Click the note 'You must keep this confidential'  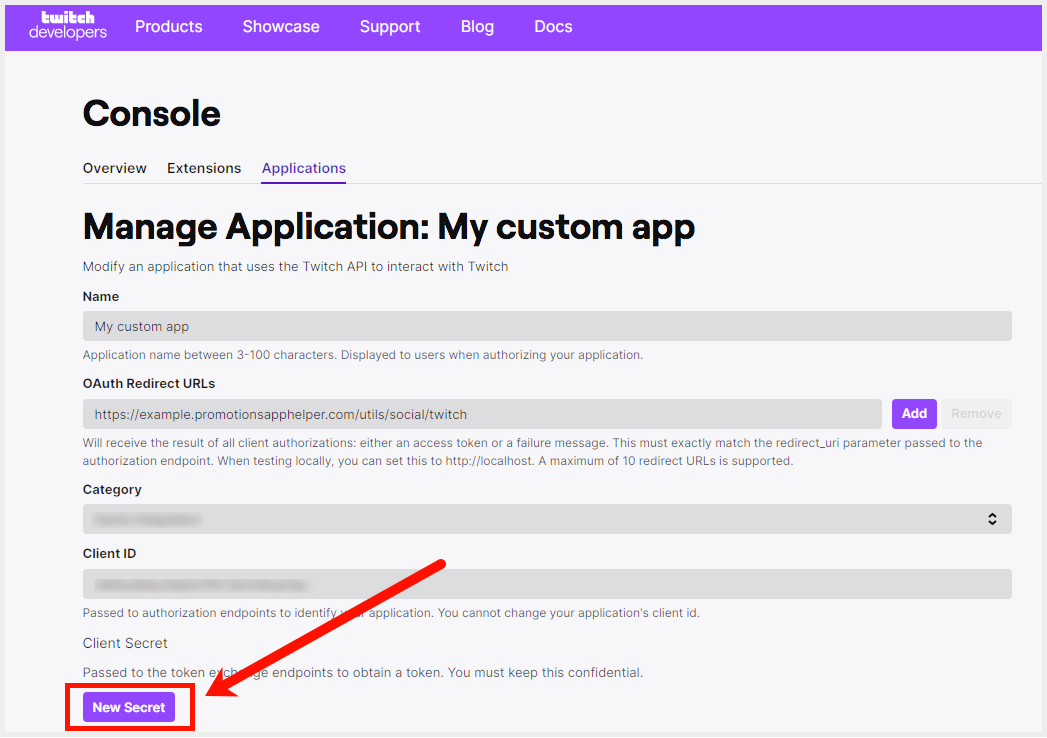point(546,673)
